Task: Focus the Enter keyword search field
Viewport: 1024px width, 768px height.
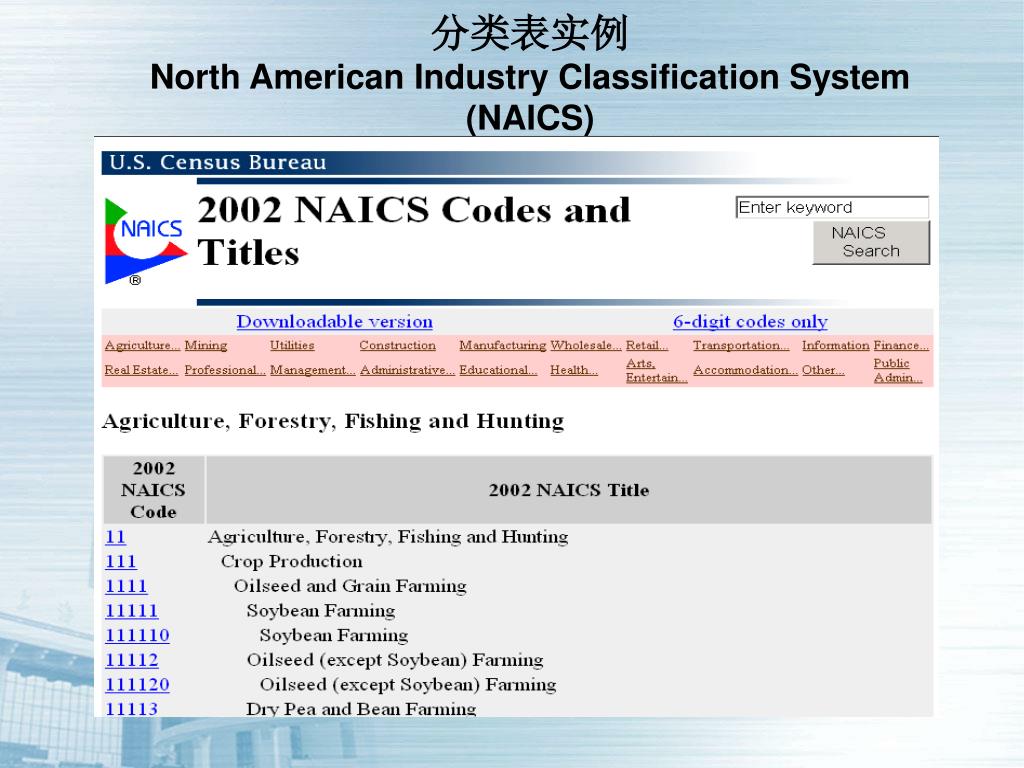Action: tap(832, 207)
